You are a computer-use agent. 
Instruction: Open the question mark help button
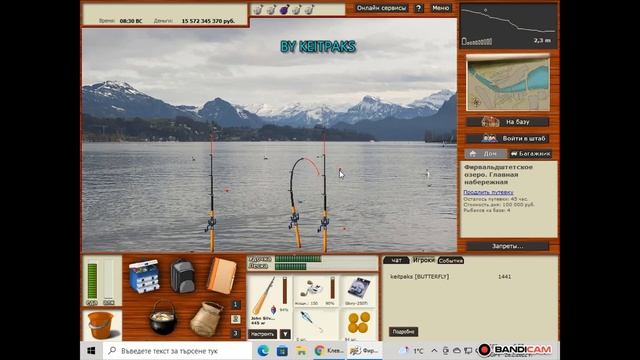tap(419, 8)
